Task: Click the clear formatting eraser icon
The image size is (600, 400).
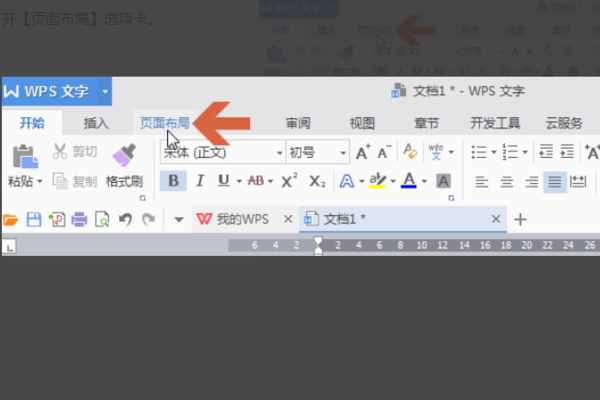Action: coord(410,152)
